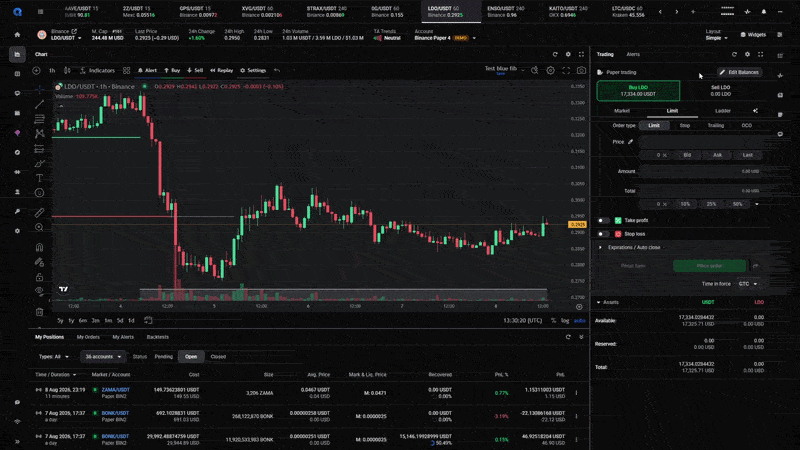Open Chart widget gear settings
This screenshot has width=800, height=450.
[568, 54]
